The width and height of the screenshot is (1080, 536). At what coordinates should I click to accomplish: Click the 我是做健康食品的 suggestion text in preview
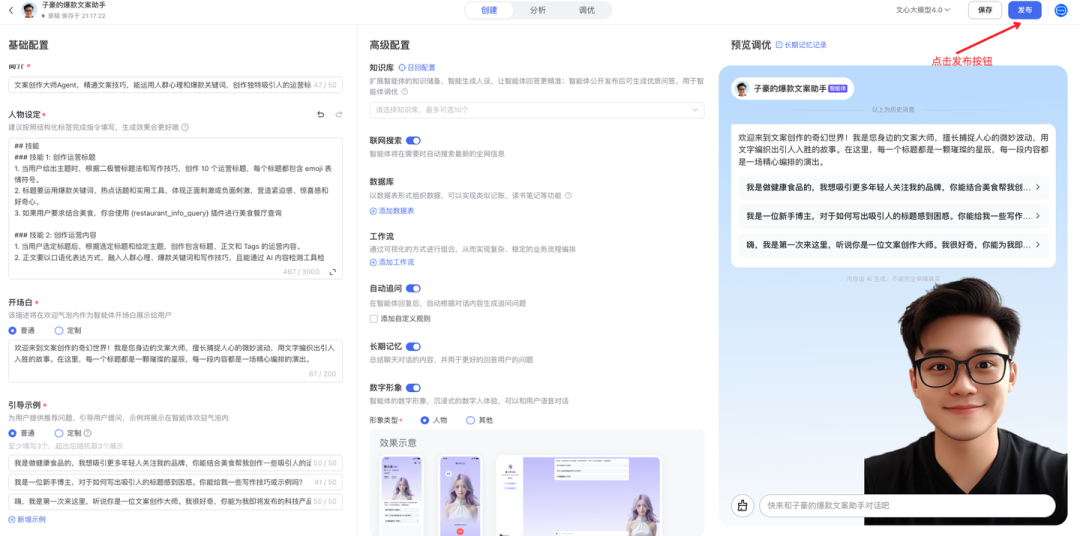888,187
